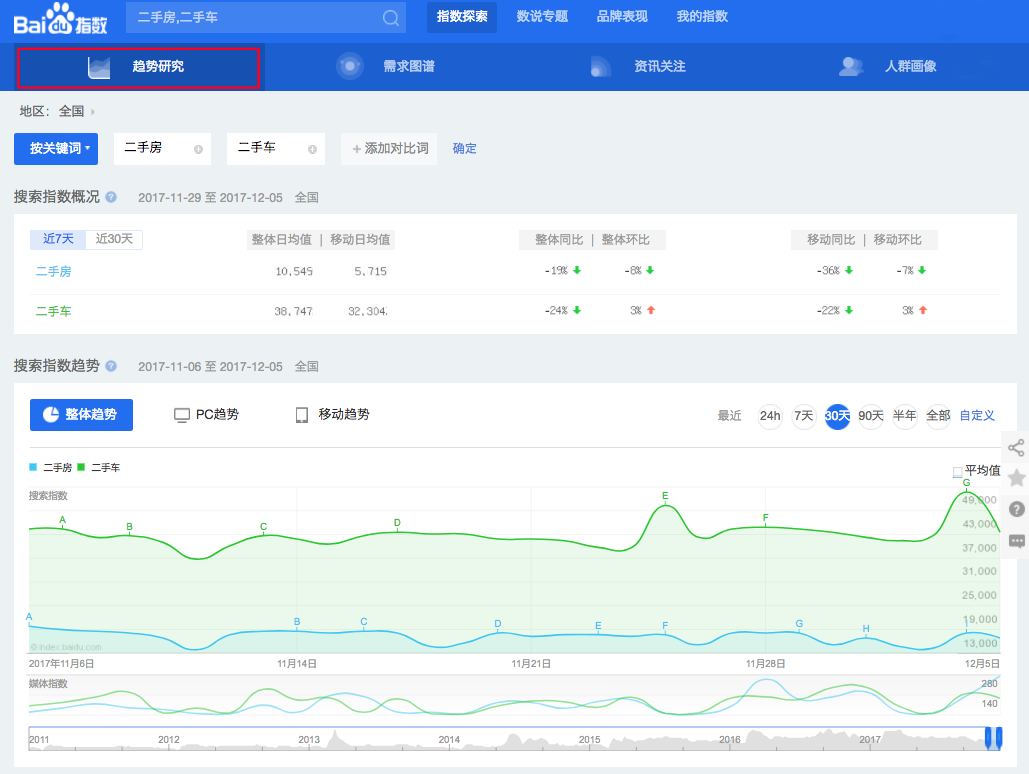Viewport: 1029px width, 774px height.
Task: Click the Baidu Index logo
Action: pyautogui.click(x=61, y=18)
